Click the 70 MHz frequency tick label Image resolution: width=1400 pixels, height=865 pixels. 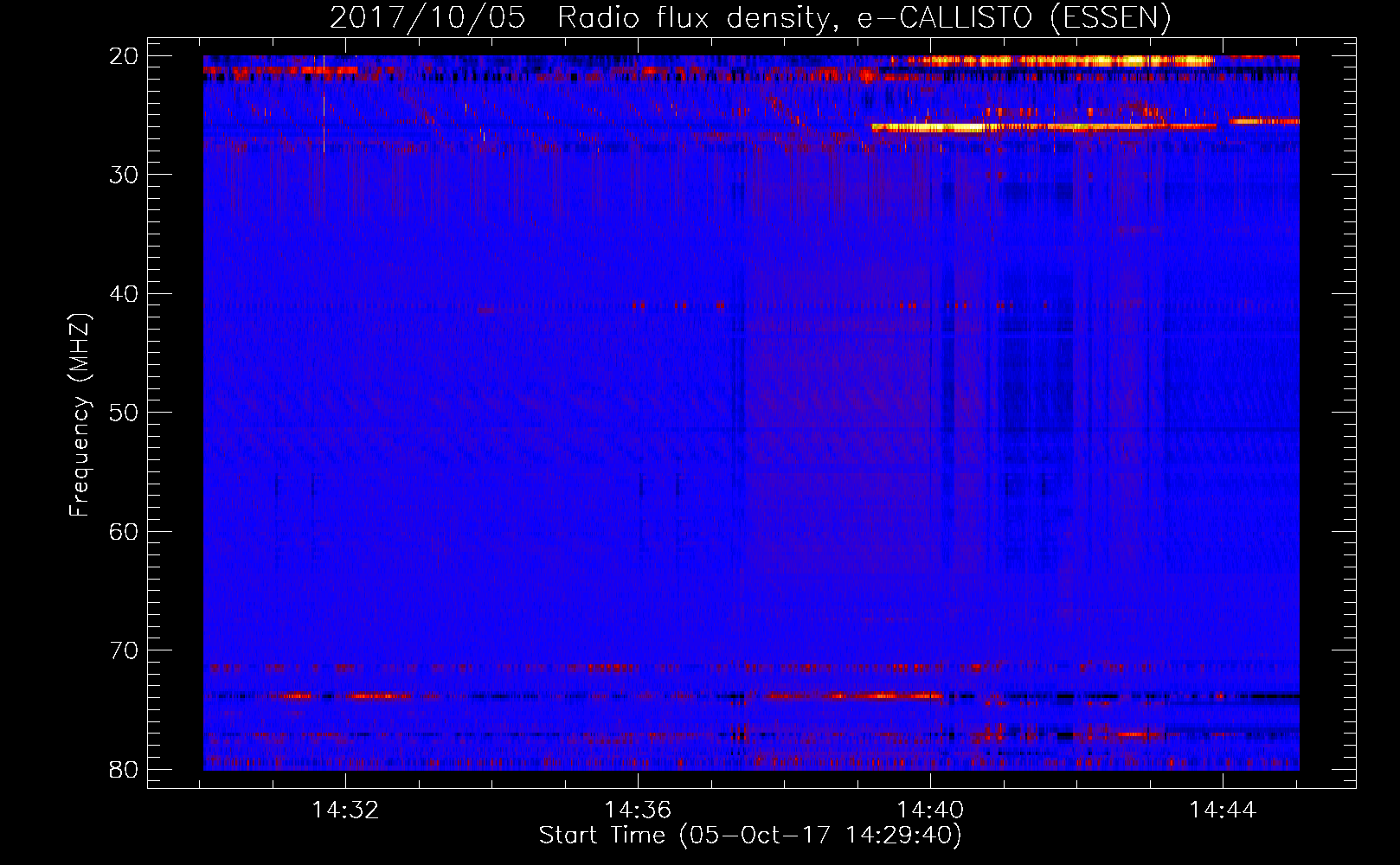click(125, 650)
